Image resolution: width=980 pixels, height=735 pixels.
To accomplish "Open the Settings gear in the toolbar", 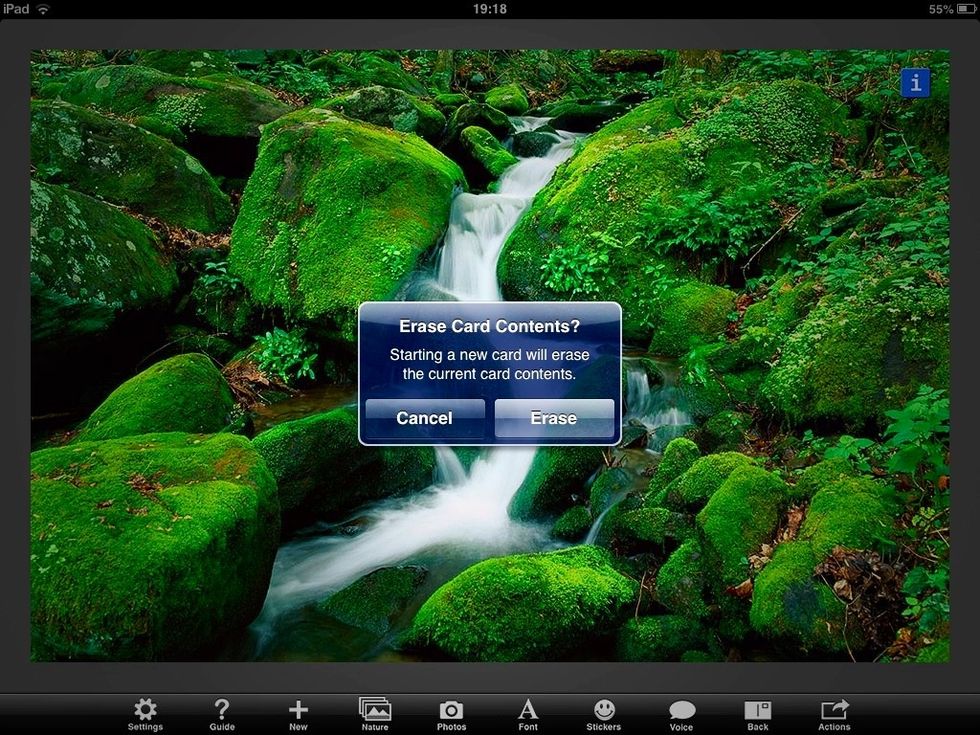I will click(145, 714).
